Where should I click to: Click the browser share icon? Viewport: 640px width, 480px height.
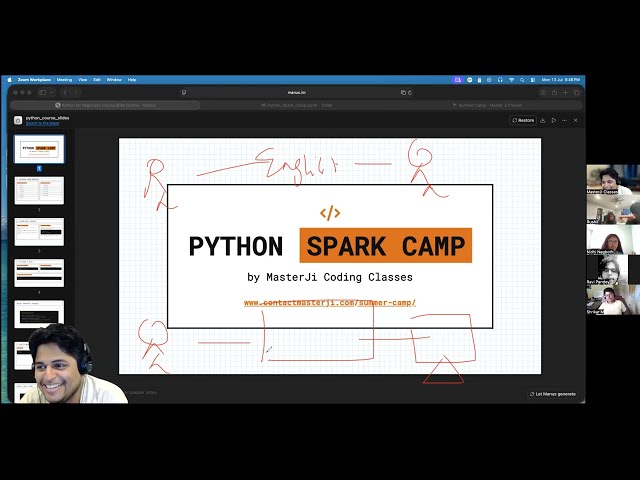click(554, 93)
